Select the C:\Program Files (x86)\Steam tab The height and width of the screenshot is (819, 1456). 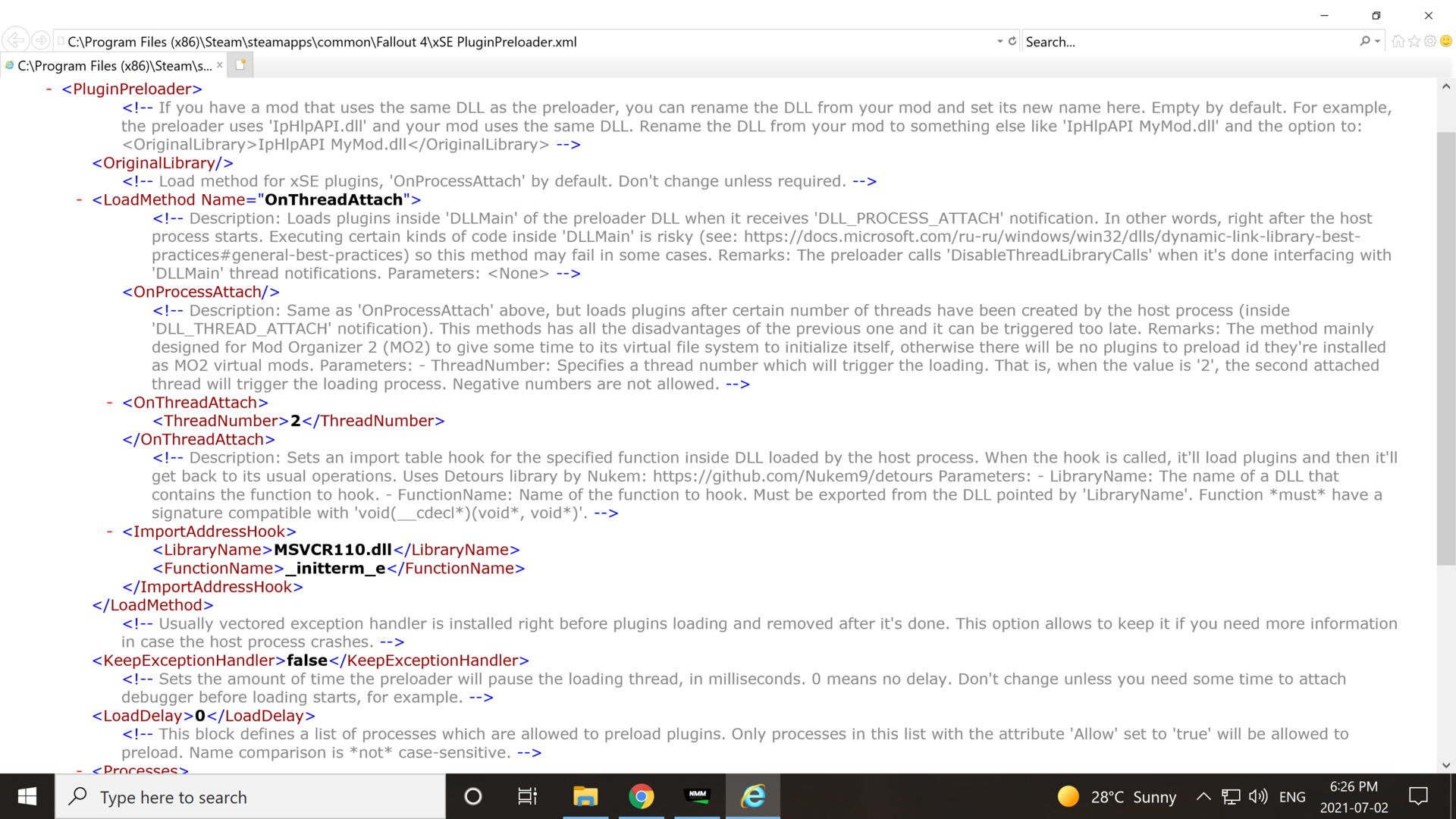coord(114,66)
